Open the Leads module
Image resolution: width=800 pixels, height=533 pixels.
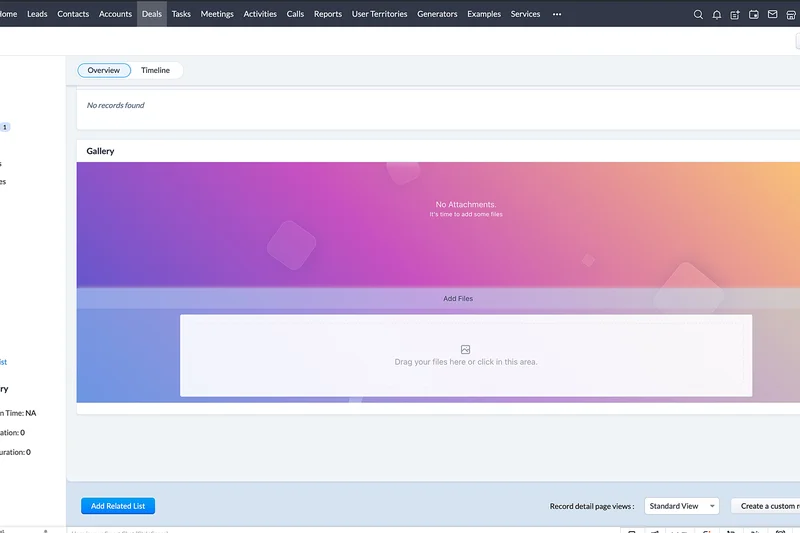pos(37,14)
